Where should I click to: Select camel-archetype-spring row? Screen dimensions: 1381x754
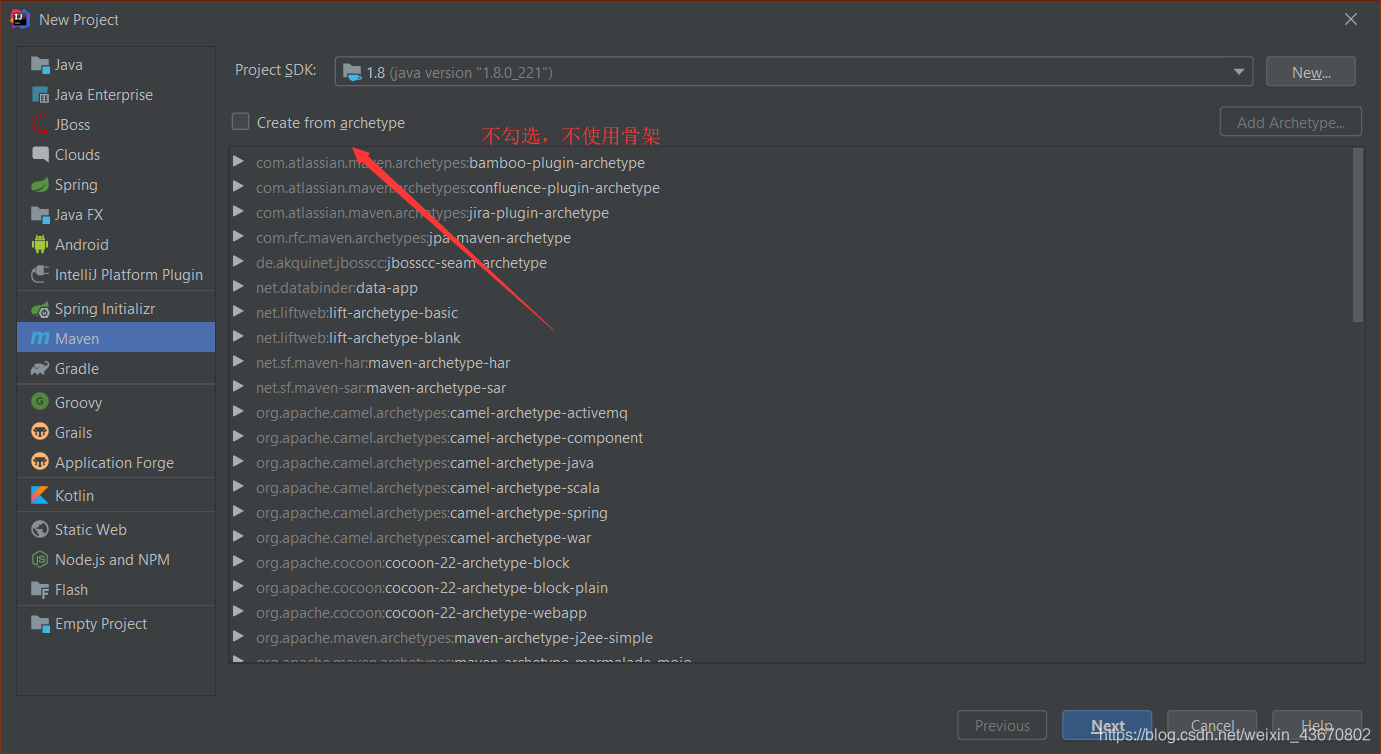pyautogui.click(x=790, y=512)
